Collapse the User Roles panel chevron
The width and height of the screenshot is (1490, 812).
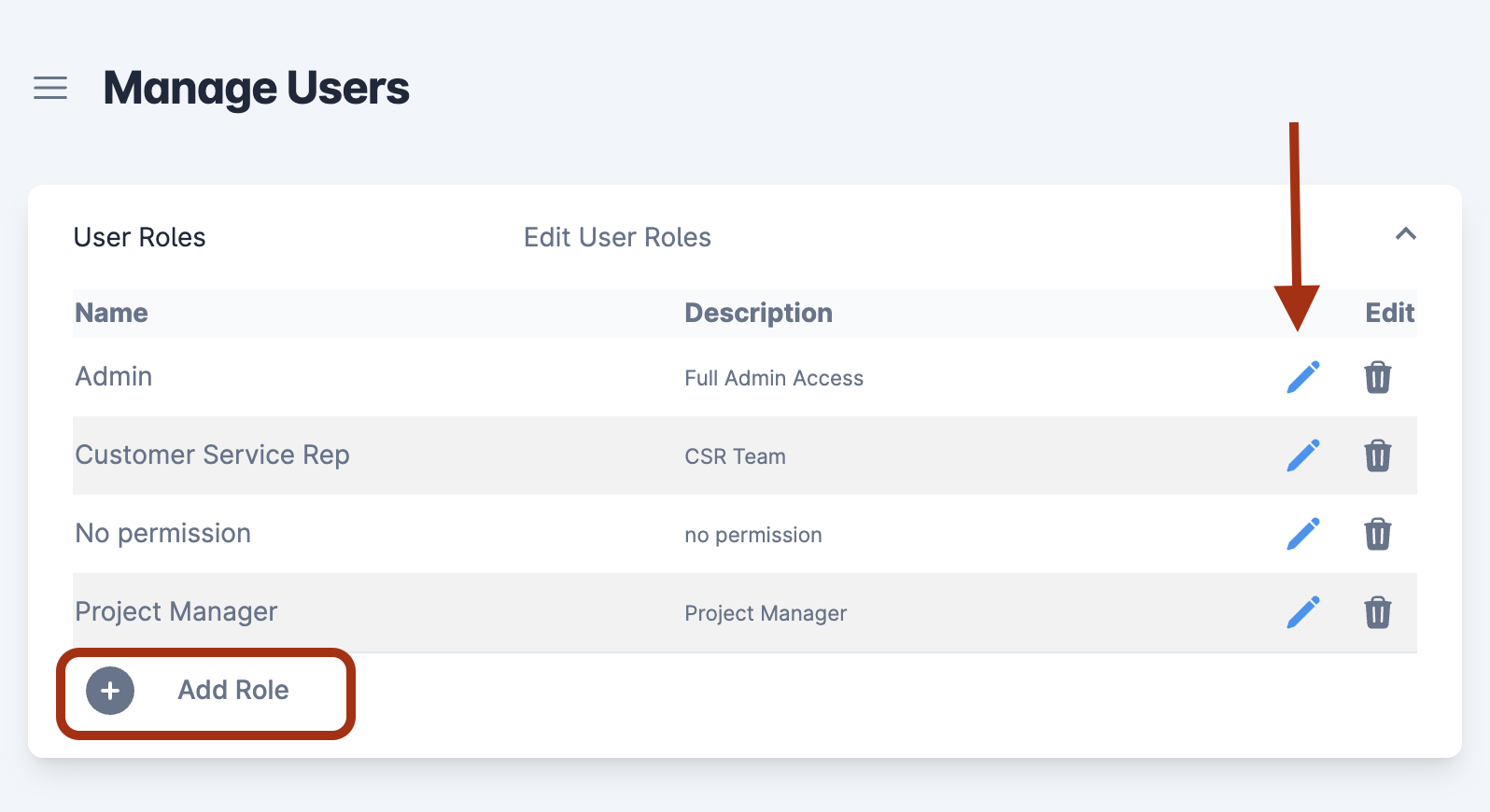[x=1405, y=234]
